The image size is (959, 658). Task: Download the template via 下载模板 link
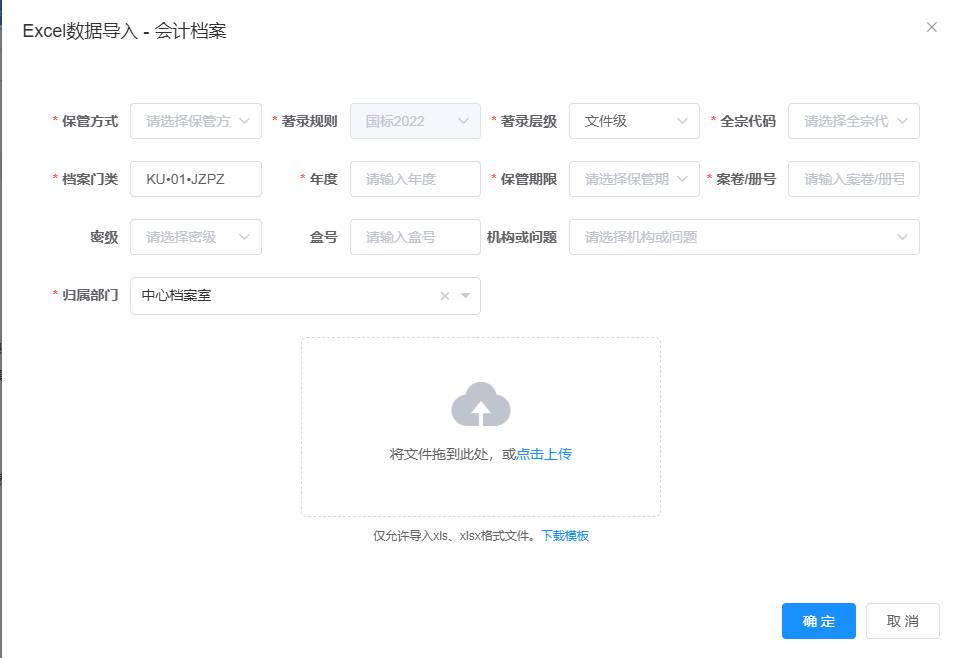tap(565, 536)
